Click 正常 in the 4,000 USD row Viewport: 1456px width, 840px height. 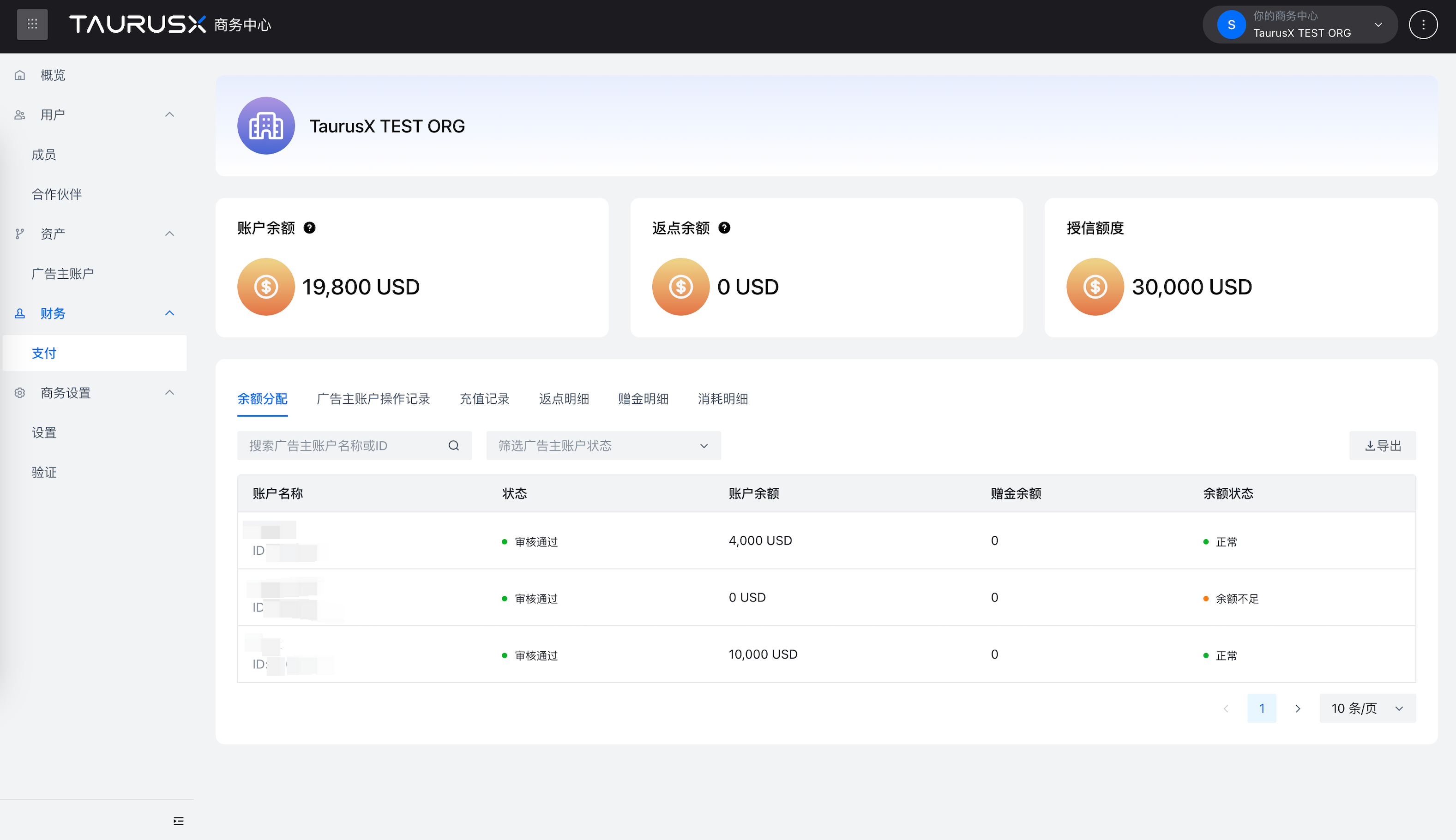(x=1220, y=542)
